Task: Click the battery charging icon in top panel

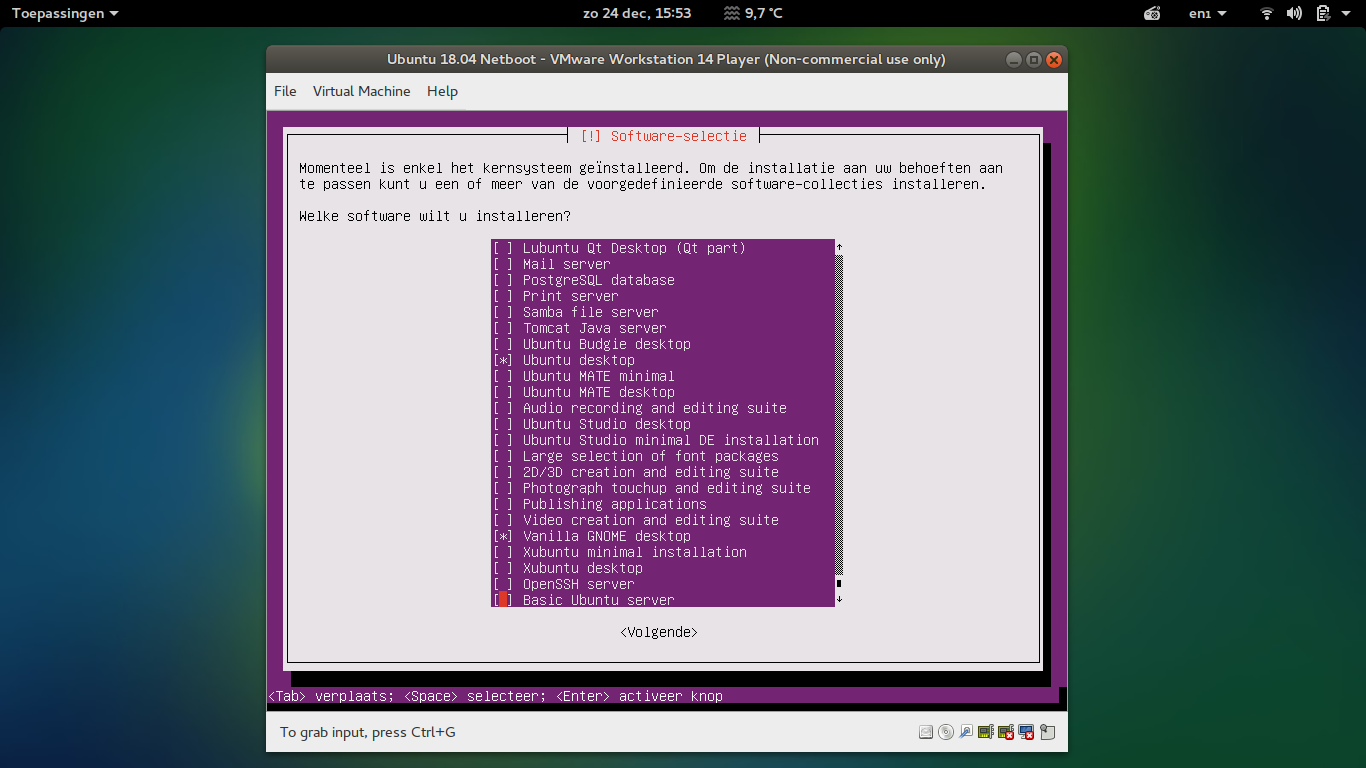Action: [x=1322, y=13]
